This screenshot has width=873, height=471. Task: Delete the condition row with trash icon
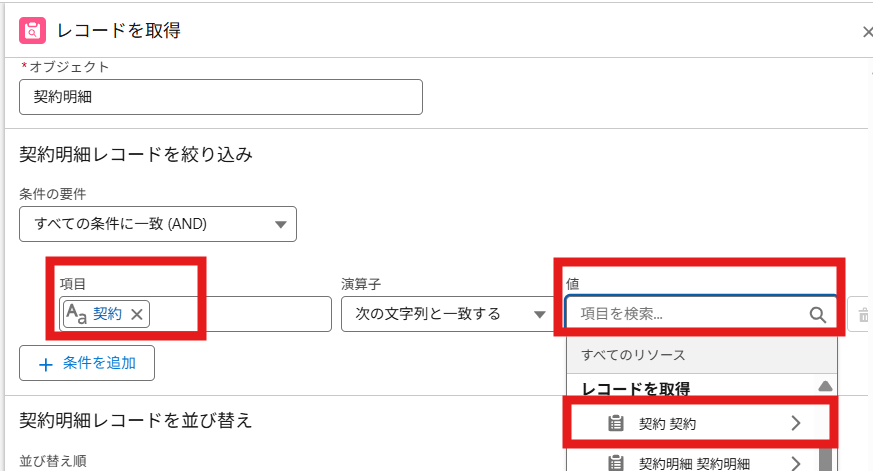point(862,315)
